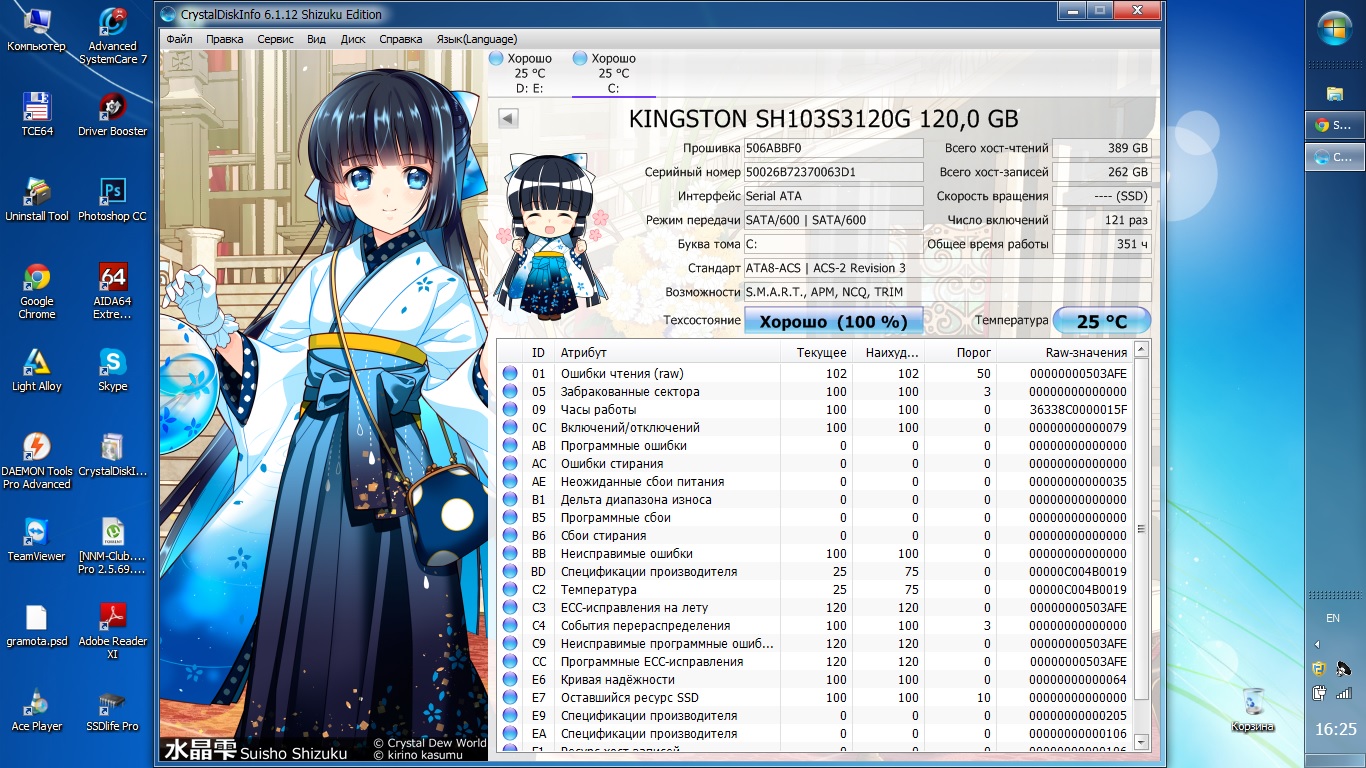Viewport: 1366px width, 768px height.
Task: Click the firmware field 506ABBF0
Action: coord(834,148)
